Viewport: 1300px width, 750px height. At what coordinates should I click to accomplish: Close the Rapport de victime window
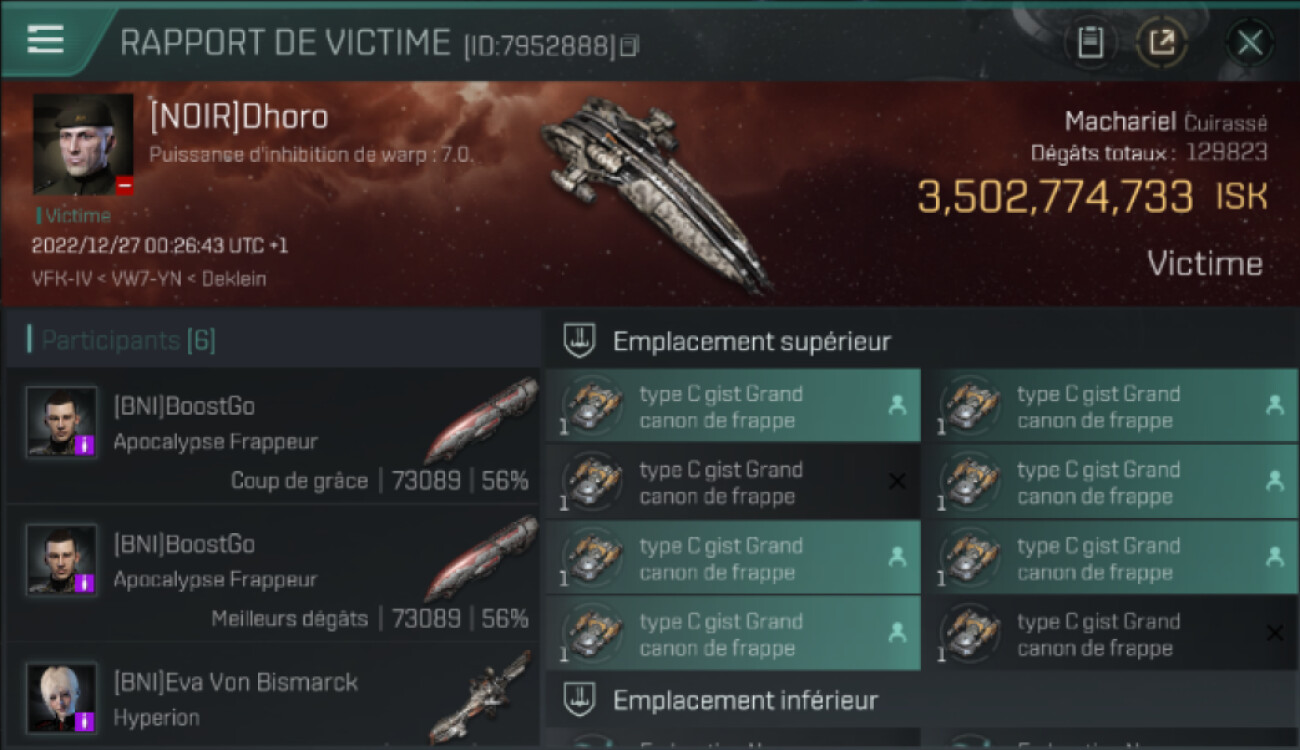click(1249, 42)
